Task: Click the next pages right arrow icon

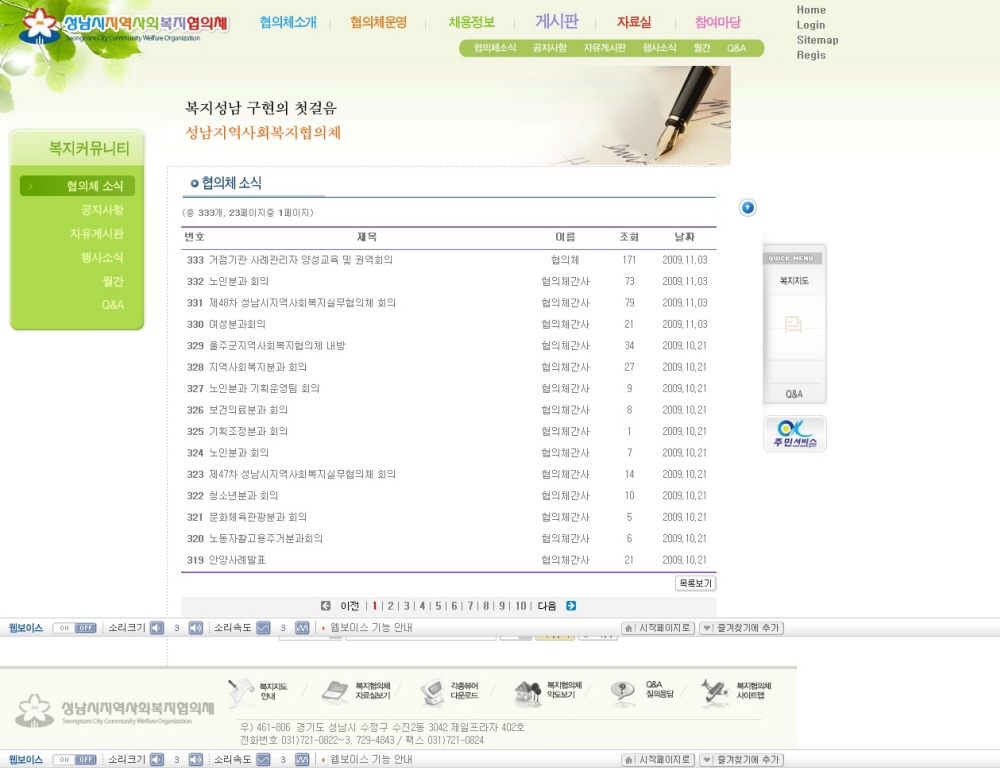Action: point(571,606)
